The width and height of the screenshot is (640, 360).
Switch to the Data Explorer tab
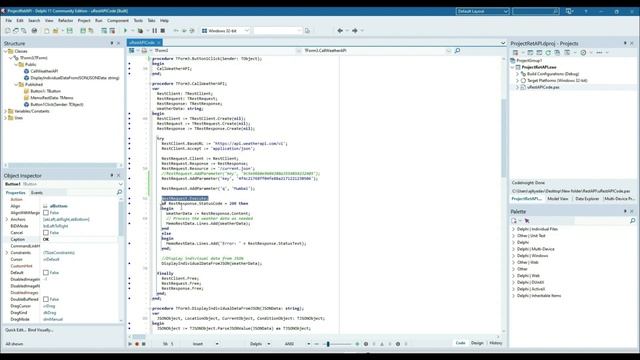tap(587, 199)
